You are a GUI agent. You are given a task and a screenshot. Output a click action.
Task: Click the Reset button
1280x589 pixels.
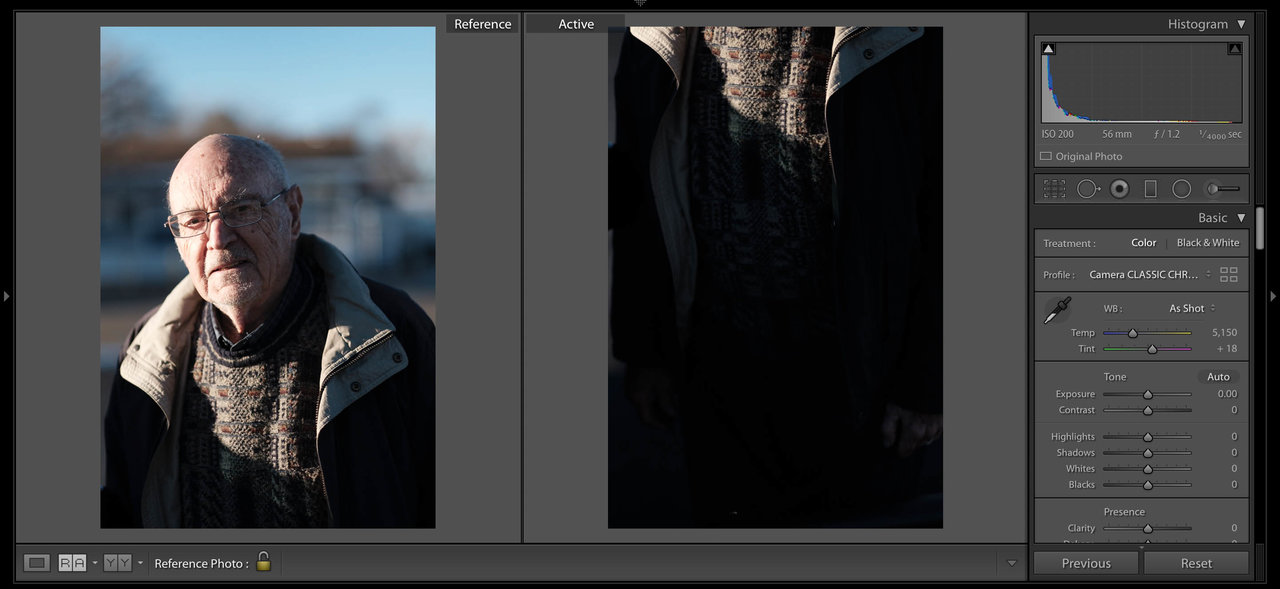(x=1196, y=563)
